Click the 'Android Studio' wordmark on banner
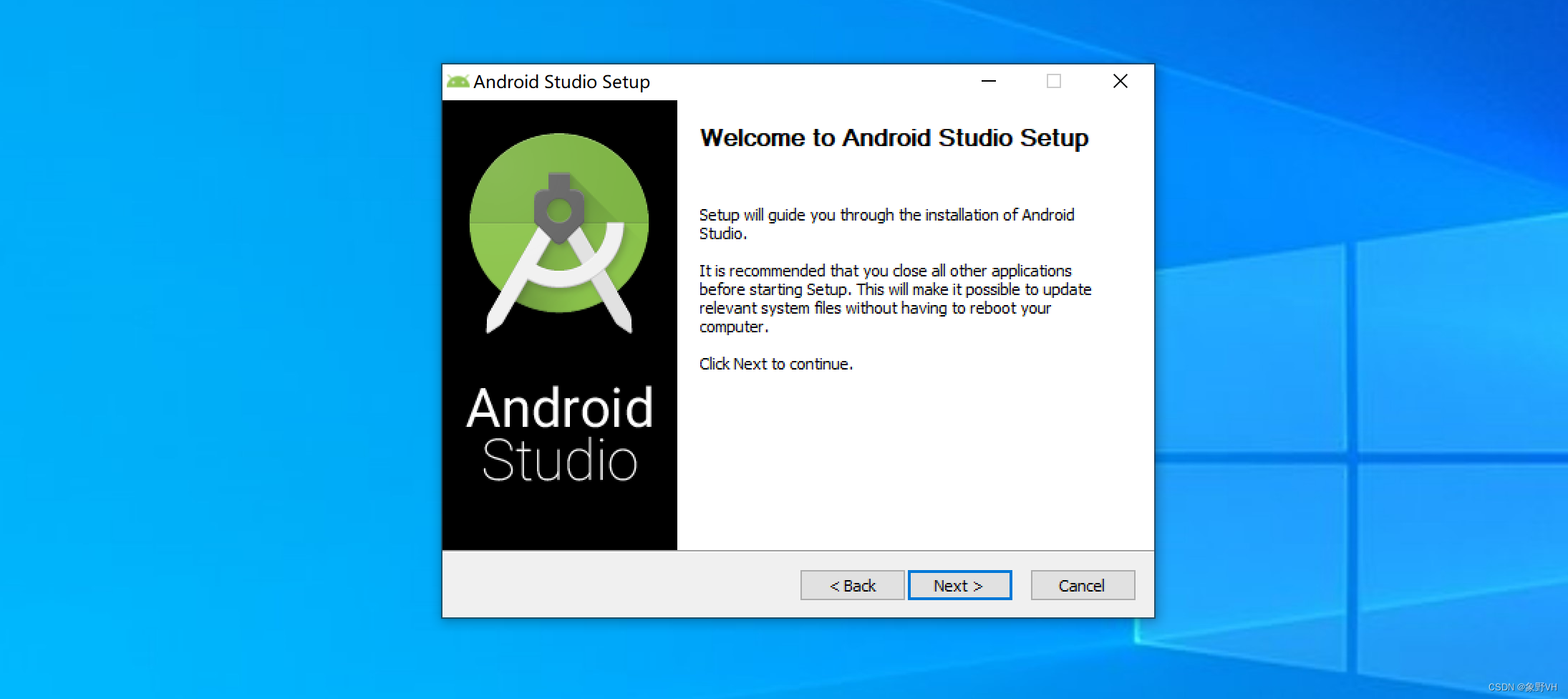 (x=560, y=434)
